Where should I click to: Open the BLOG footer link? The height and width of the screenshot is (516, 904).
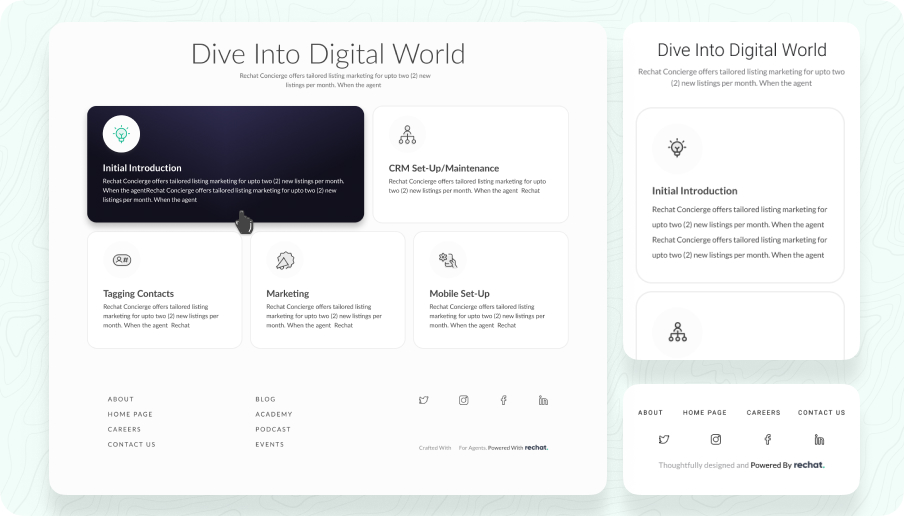tap(265, 399)
